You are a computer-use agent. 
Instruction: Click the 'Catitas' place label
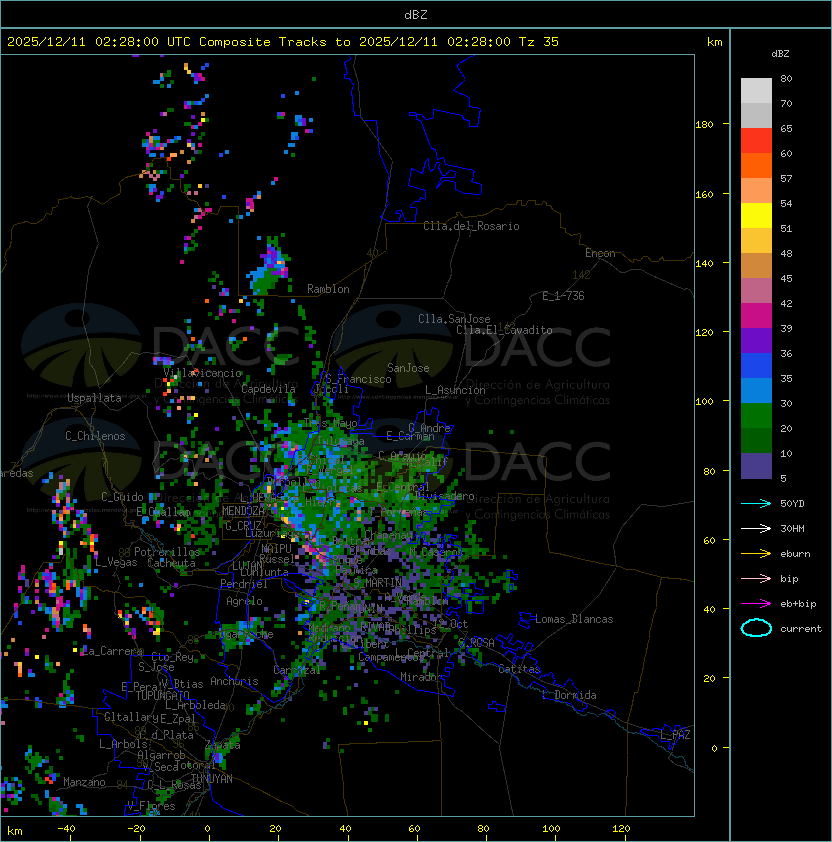tap(519, 669)
